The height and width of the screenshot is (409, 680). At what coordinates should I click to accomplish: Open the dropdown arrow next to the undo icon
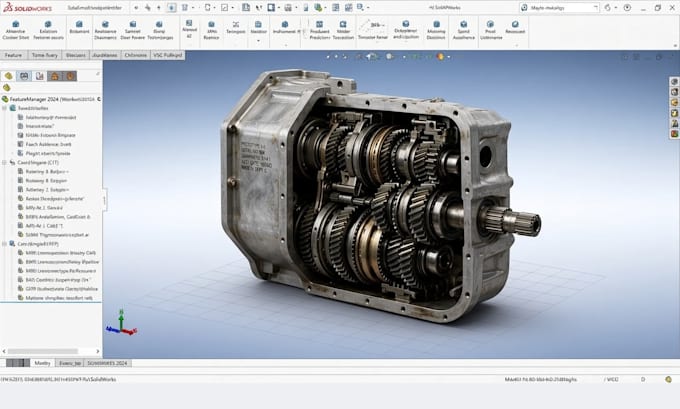click(x=616, y=7)
